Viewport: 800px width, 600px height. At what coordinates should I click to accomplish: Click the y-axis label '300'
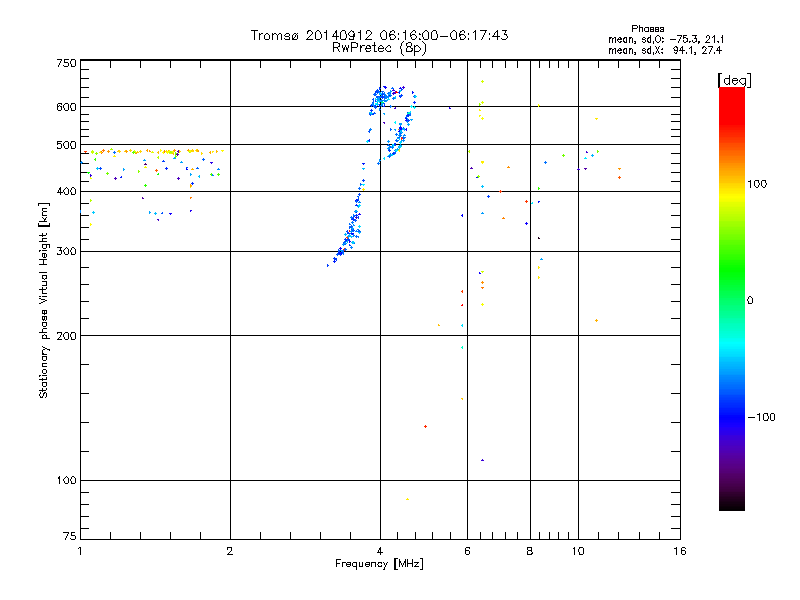coord(66,252)
